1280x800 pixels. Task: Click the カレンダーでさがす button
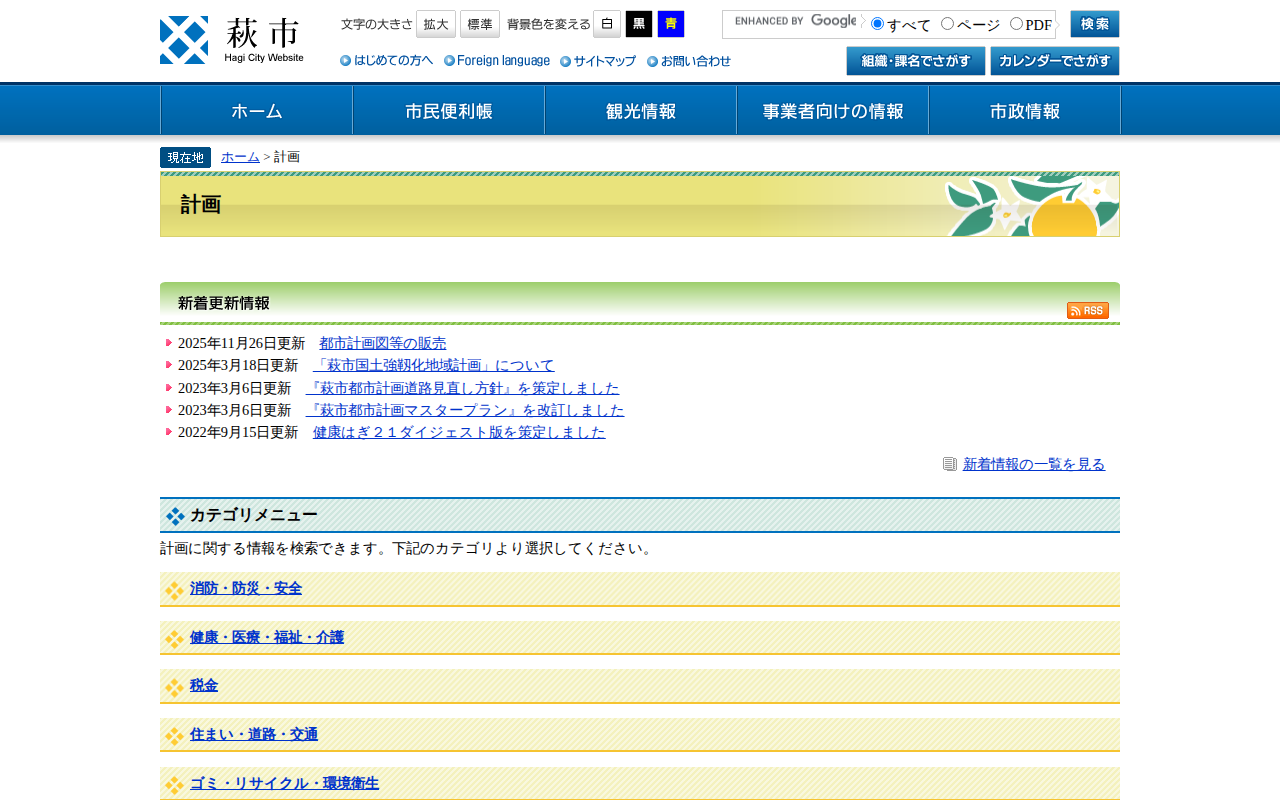[1055, 61]
